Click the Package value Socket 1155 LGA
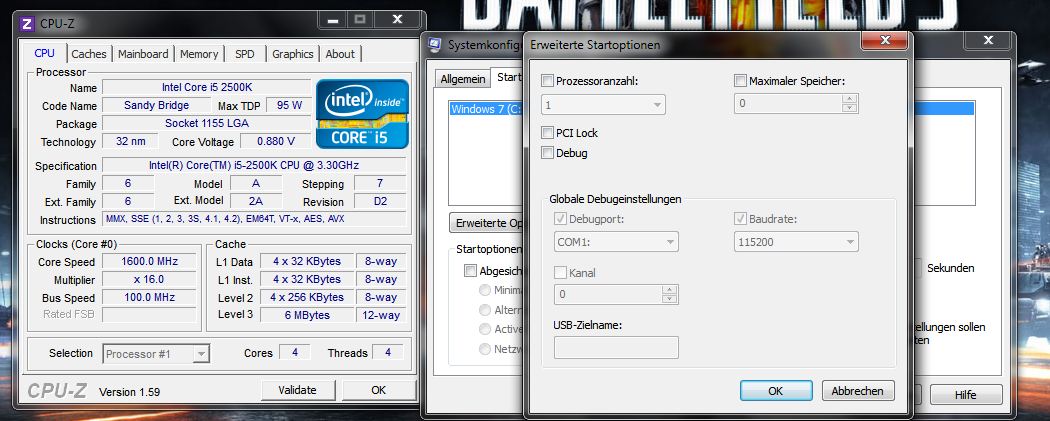The width and height of the screenshot is (1050, 421). pyautogui.click(x=207, y=123)
